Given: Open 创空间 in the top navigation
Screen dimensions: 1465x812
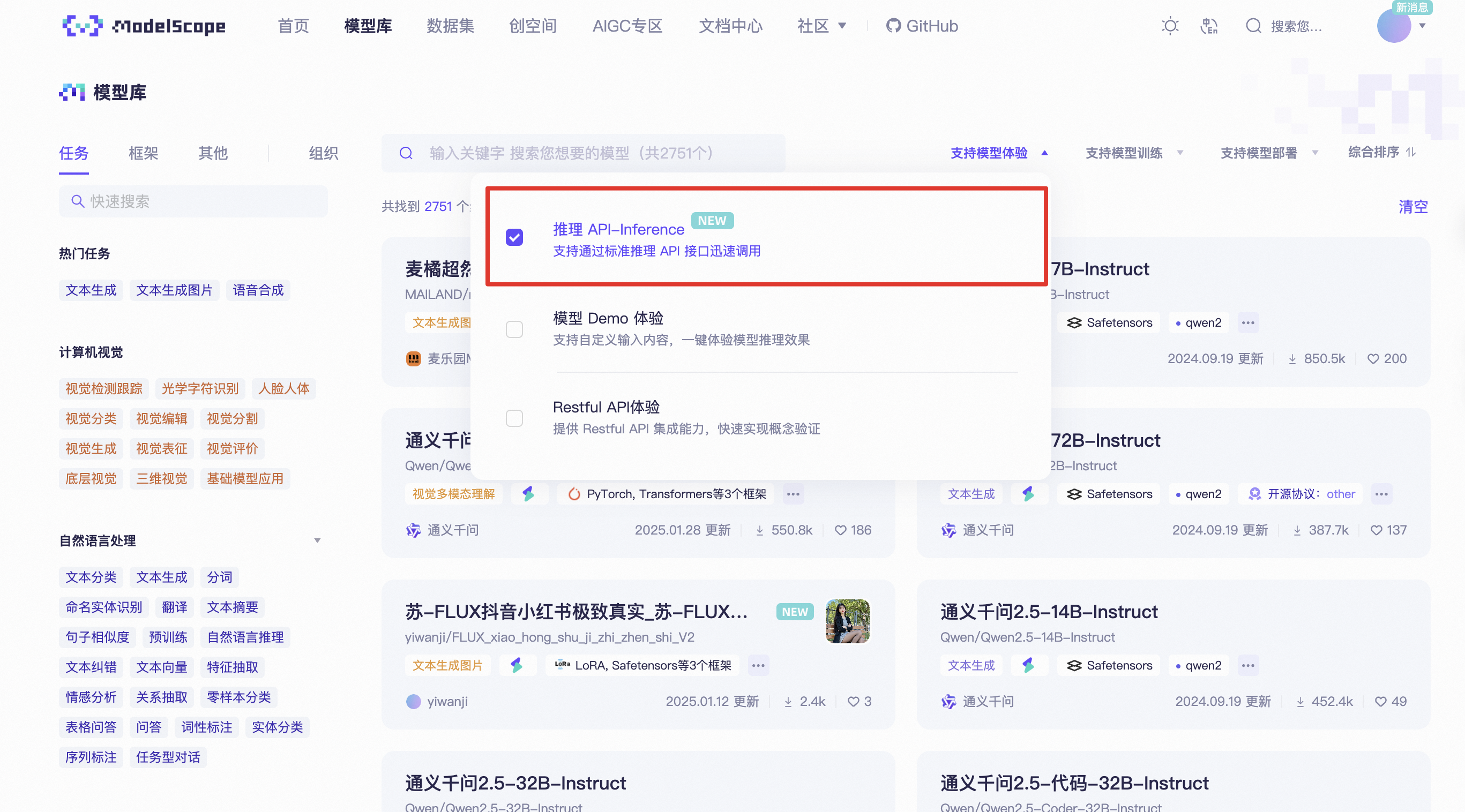Looking at the screenshot, I should click(533, 26).
